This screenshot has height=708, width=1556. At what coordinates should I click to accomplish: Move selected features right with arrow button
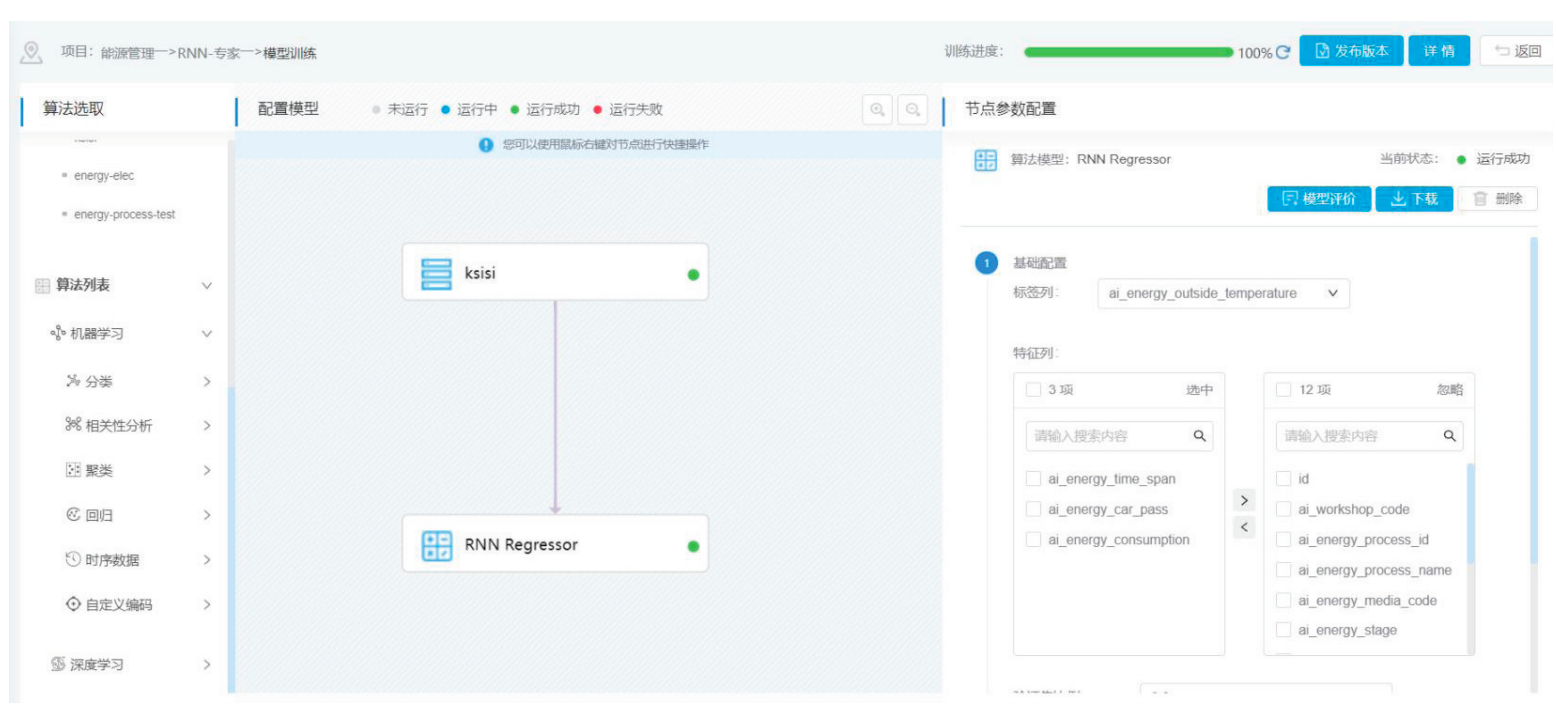(1244, 499)
